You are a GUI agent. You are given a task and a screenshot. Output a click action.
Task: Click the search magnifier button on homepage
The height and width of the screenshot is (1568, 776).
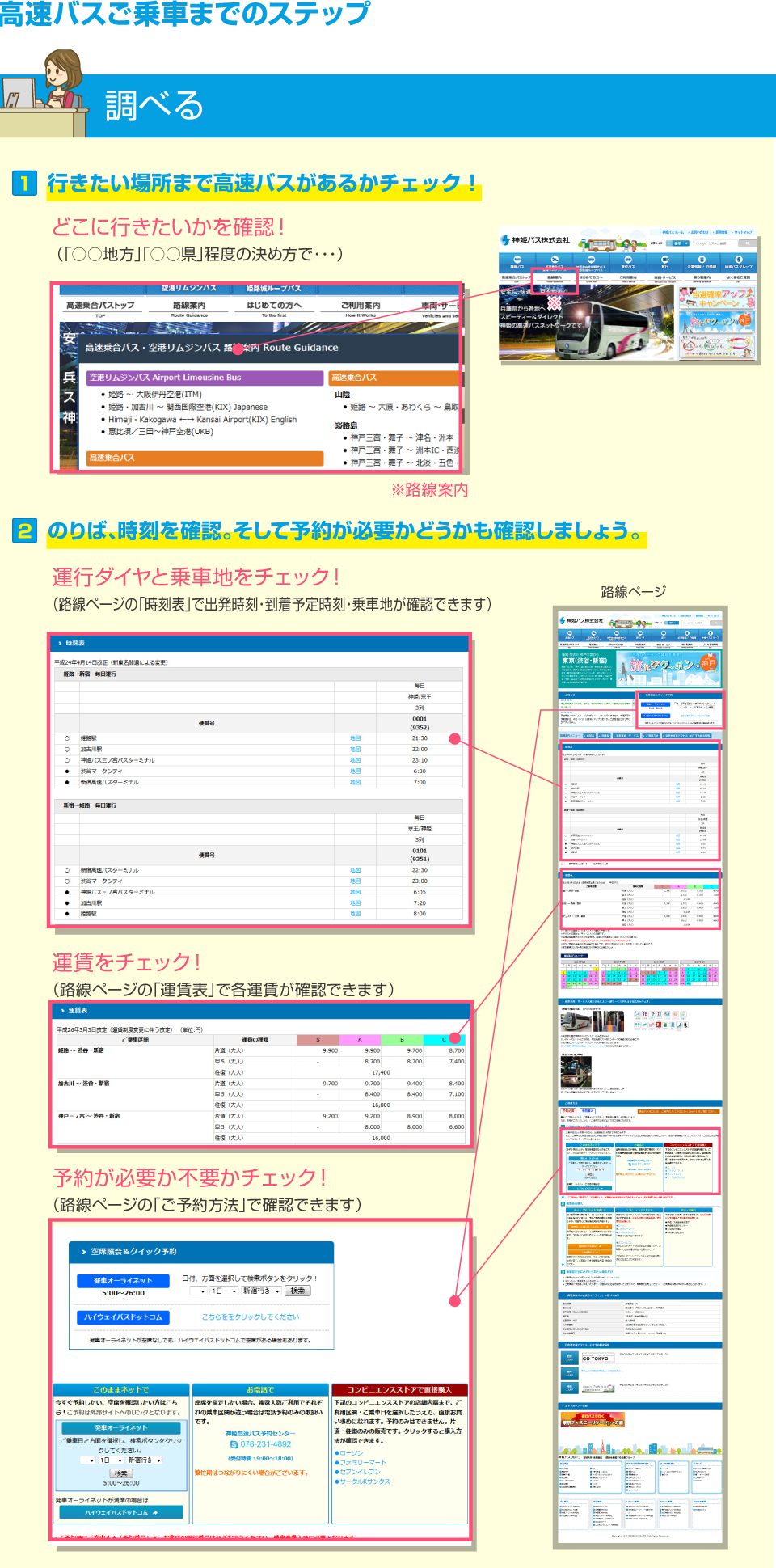pyautogui.click(x=749, y=243)
